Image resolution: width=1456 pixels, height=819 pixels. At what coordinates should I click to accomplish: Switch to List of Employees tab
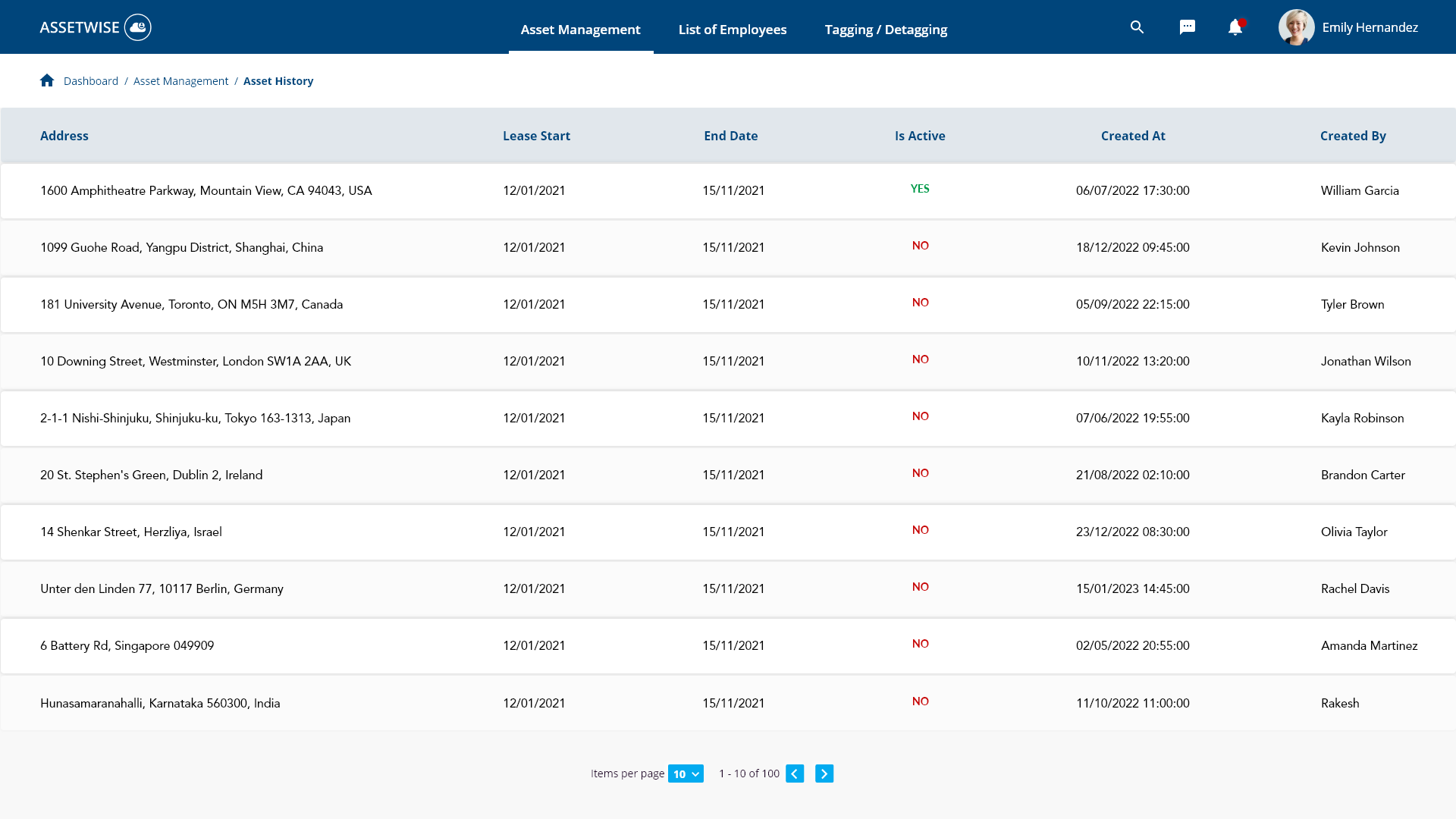732,30
